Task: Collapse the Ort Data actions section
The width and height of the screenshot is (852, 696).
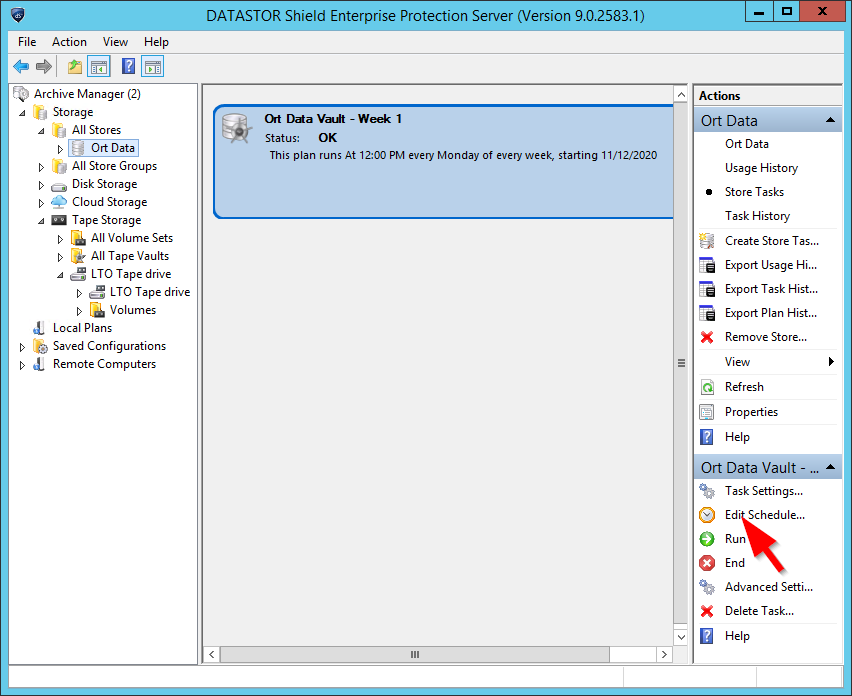Action: pyautogui.click(x=830, y=120)
